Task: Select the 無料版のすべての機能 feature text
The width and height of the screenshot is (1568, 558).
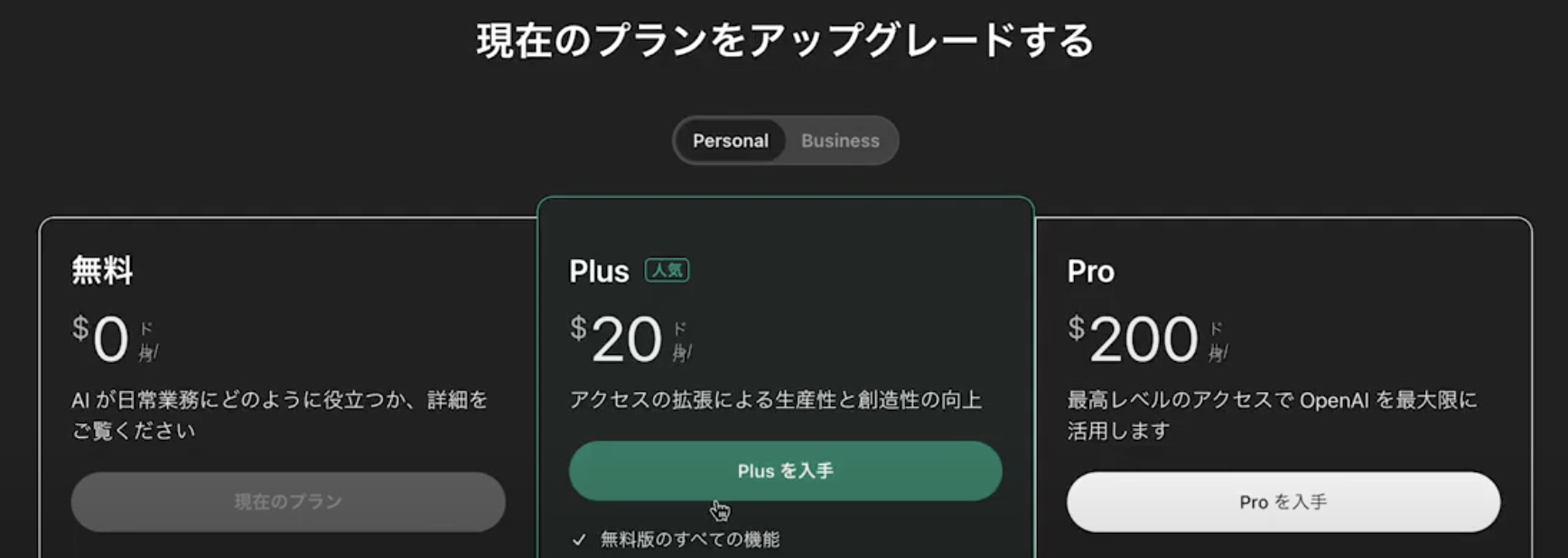Action: [x=690, y=539]
